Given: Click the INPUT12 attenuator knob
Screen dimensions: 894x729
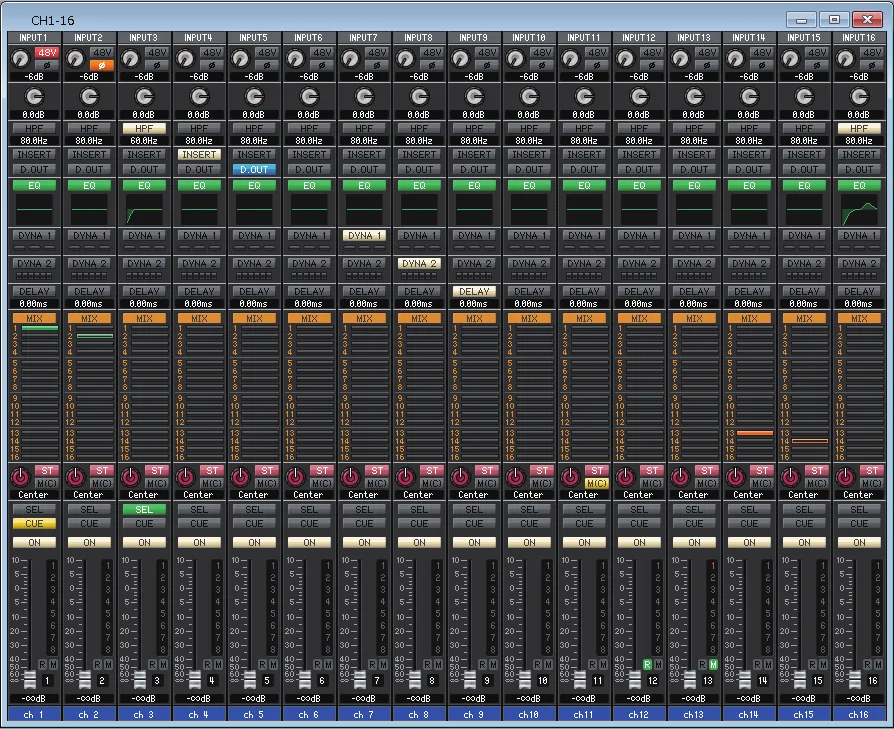Looking at the screenshot, I should (639, 97).
